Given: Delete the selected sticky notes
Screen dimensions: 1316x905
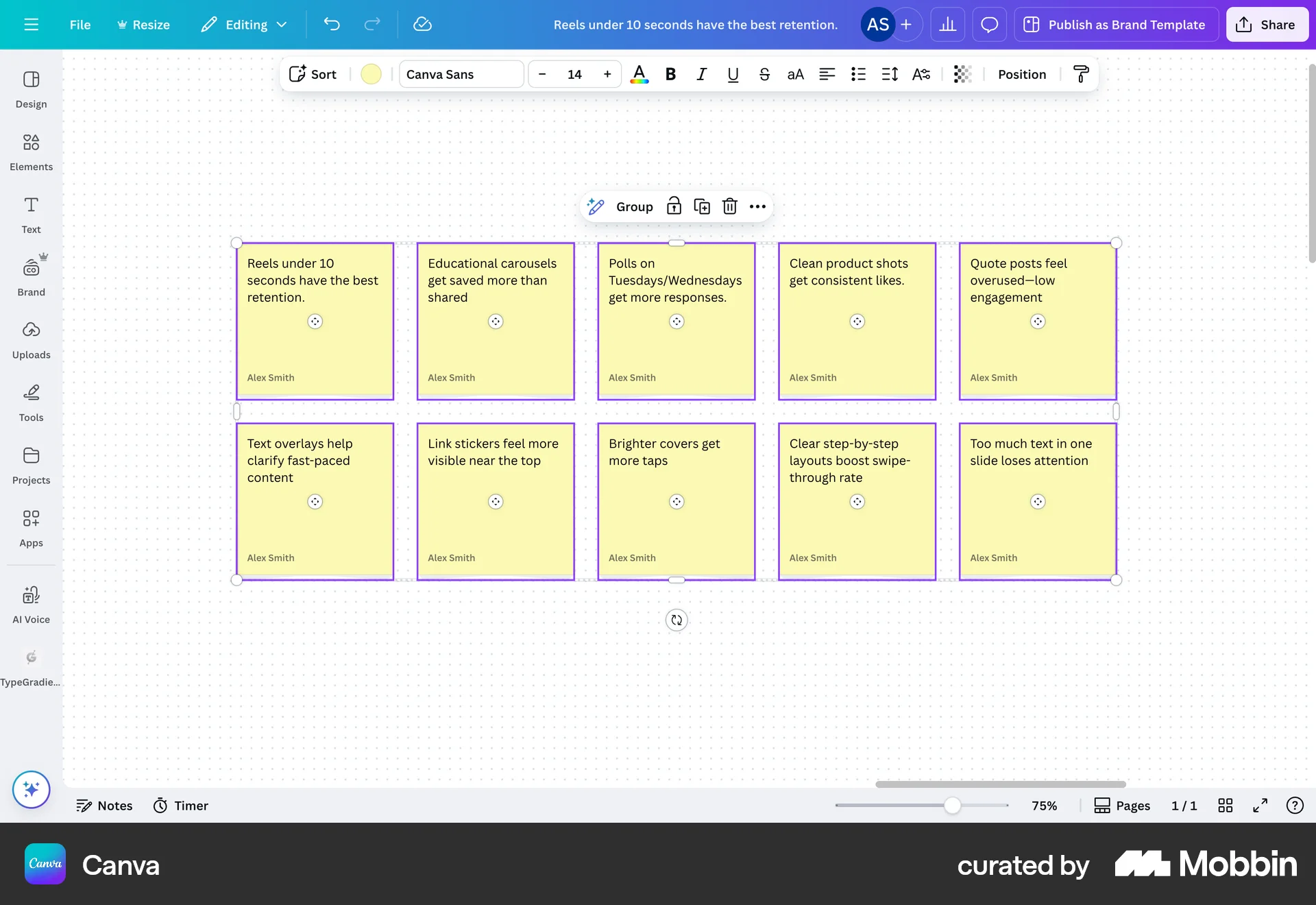Looking at the screenshot, I should click(x=729, y=206).
